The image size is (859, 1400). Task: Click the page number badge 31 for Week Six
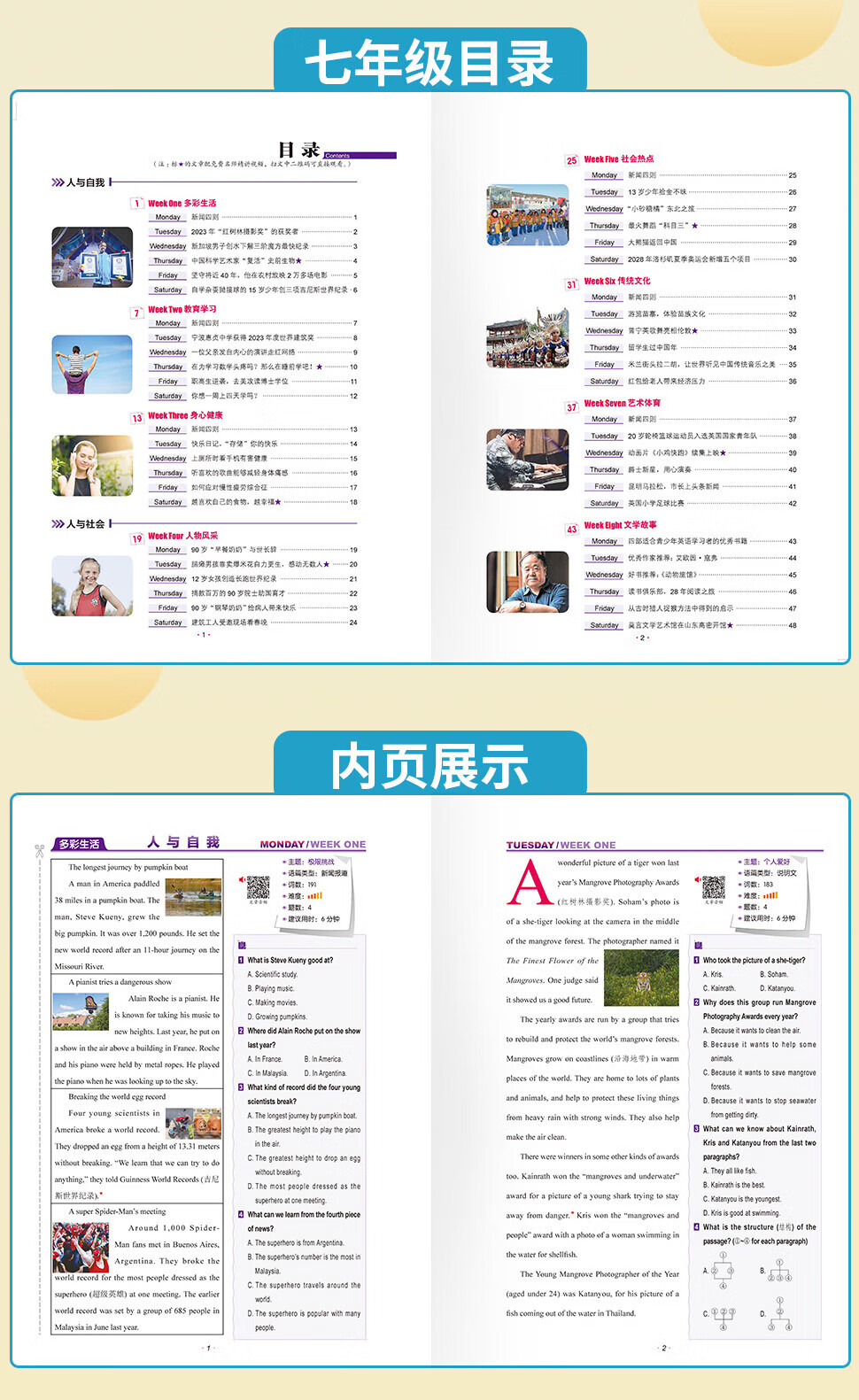[571, 283]
